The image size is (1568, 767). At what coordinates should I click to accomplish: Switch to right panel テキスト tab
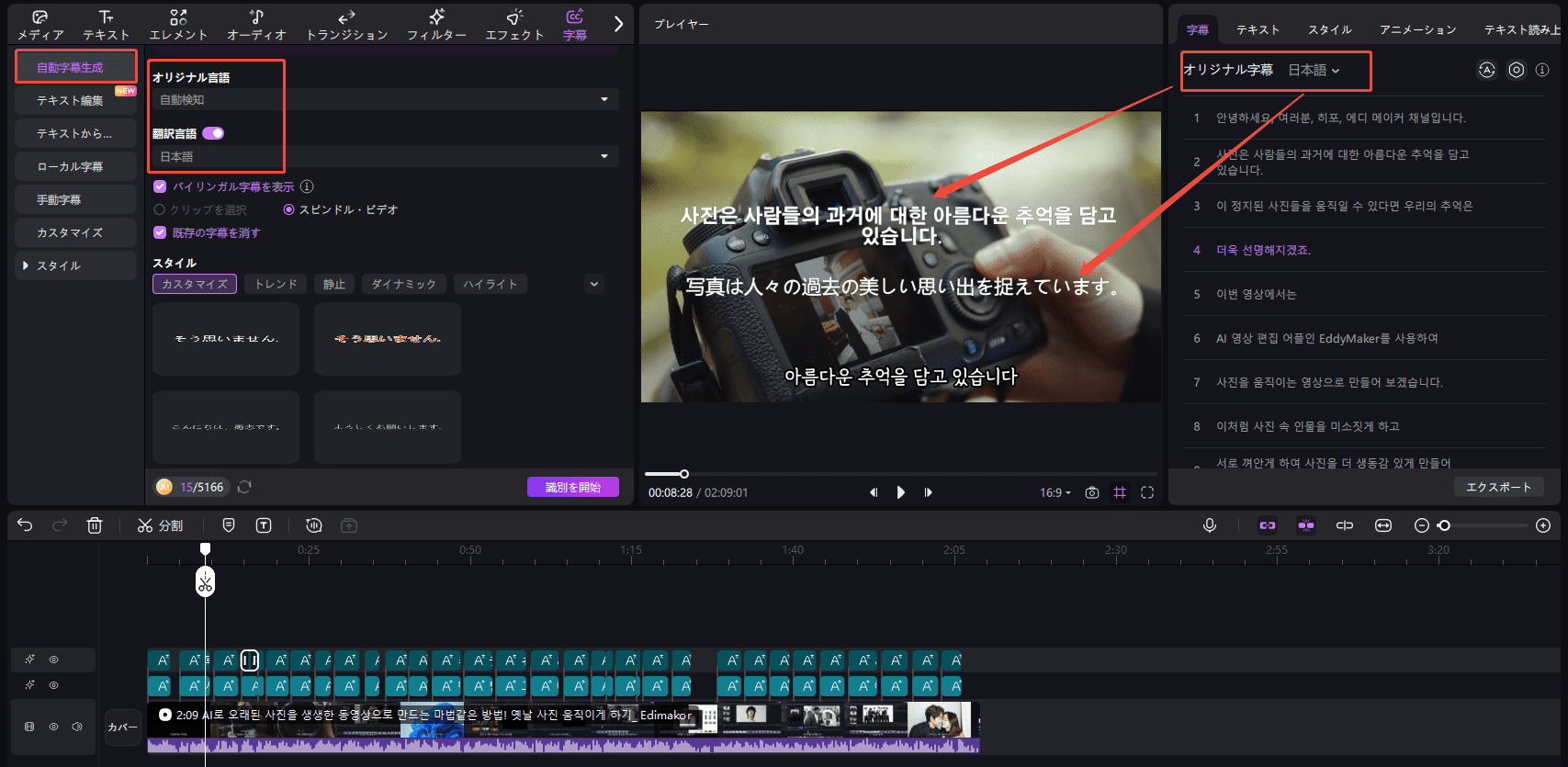[1258, 29]
